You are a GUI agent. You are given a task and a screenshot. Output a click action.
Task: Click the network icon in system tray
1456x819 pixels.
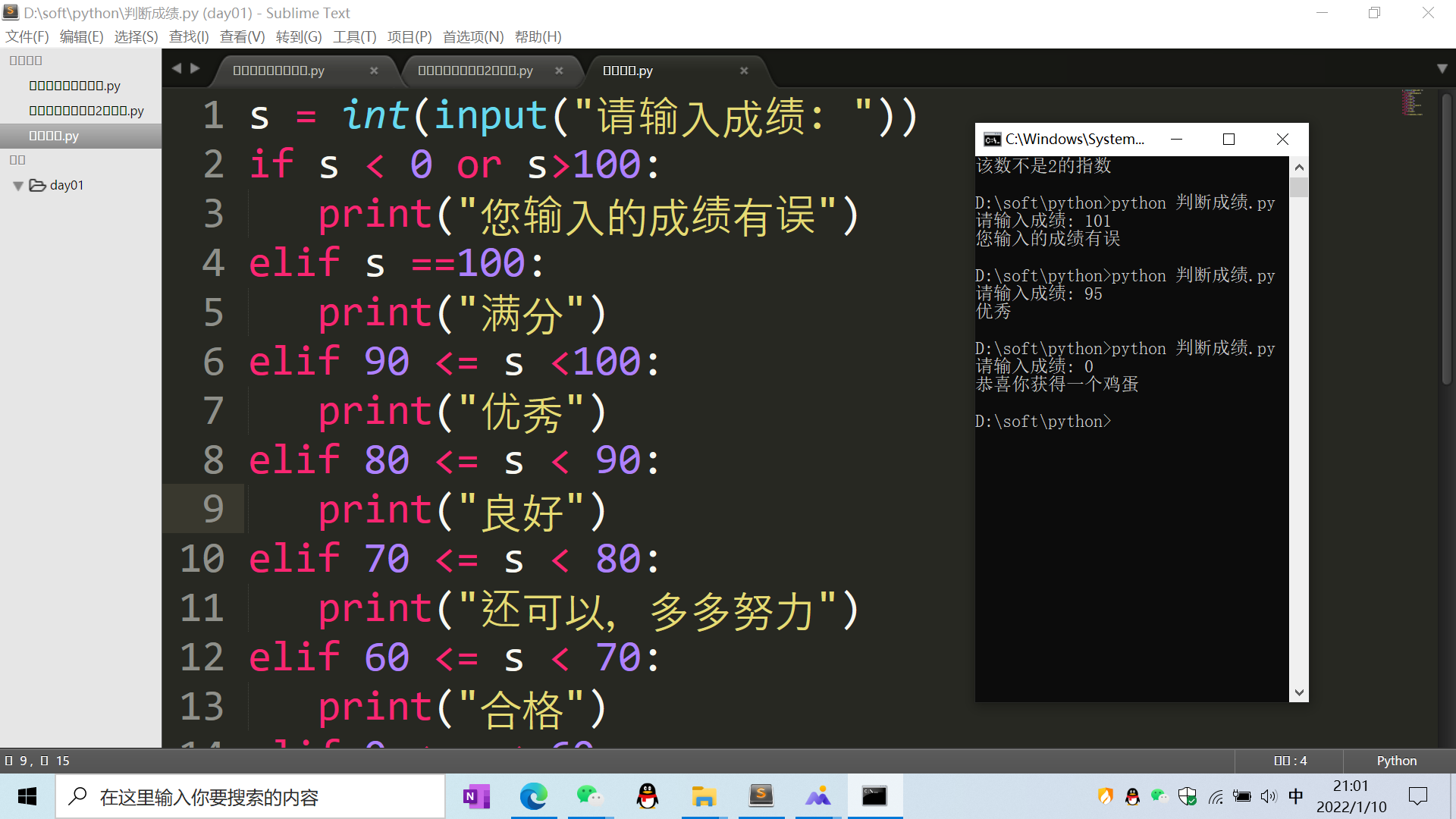pos(1216,796)
